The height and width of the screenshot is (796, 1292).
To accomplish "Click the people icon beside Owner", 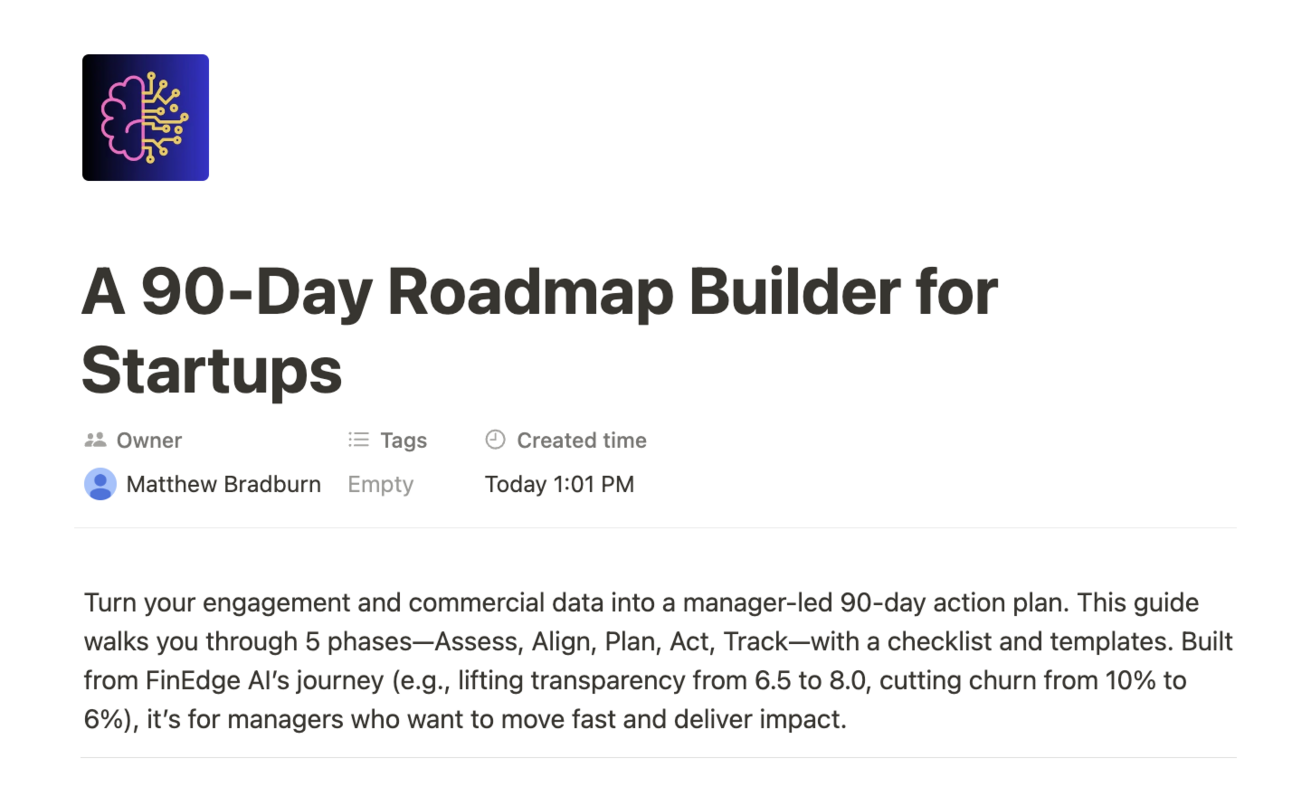I will [96, 440].
